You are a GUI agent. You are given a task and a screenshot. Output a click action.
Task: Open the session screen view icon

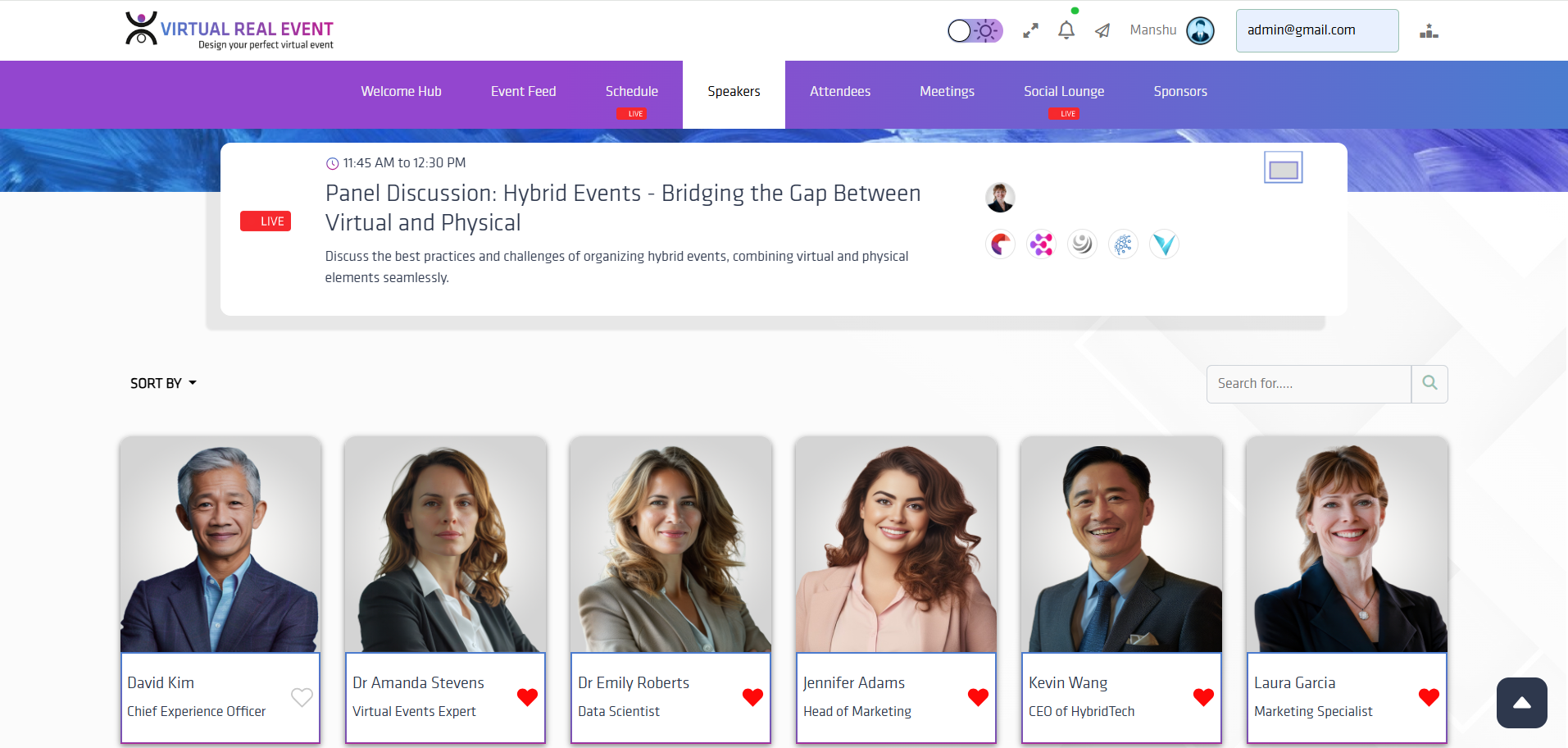point(1284,168)
